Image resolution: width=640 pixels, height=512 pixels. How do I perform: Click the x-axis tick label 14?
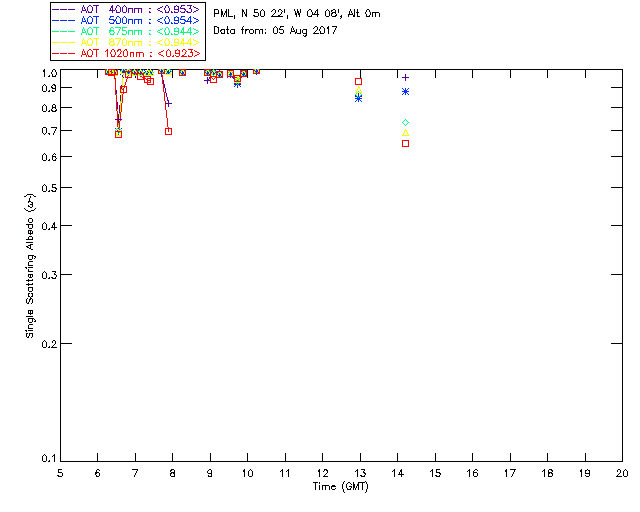coord(398,473)
